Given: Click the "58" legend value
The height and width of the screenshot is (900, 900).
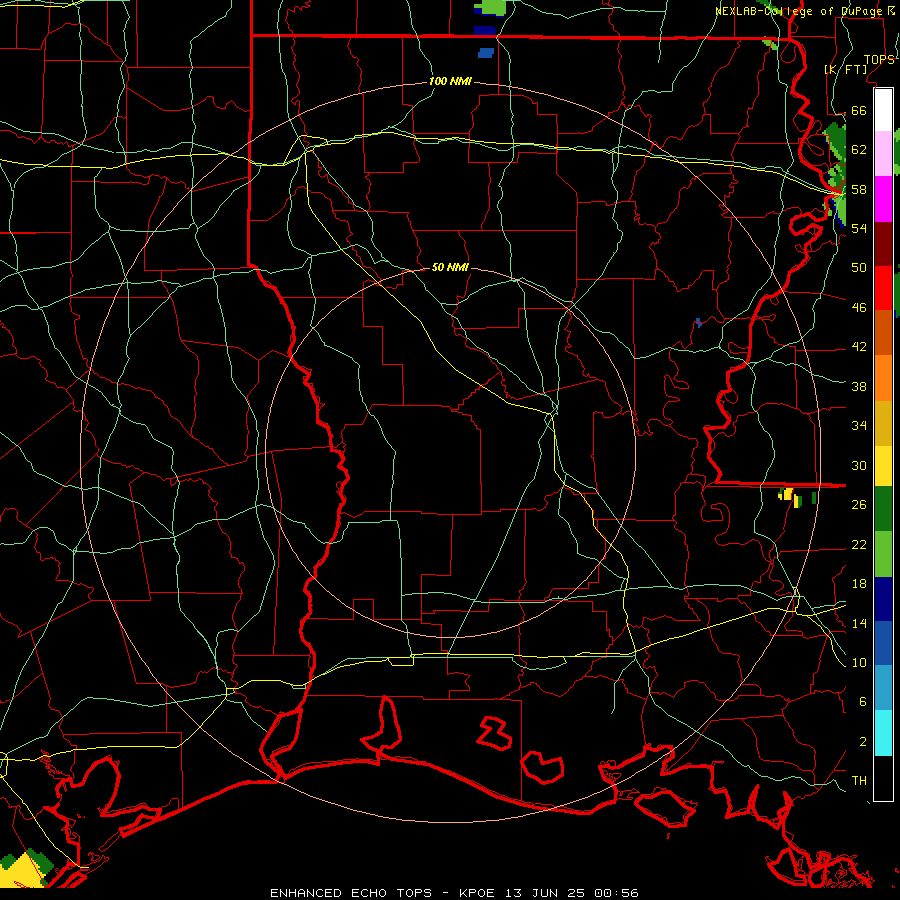Looking at the screenshot, I should 859,189.
